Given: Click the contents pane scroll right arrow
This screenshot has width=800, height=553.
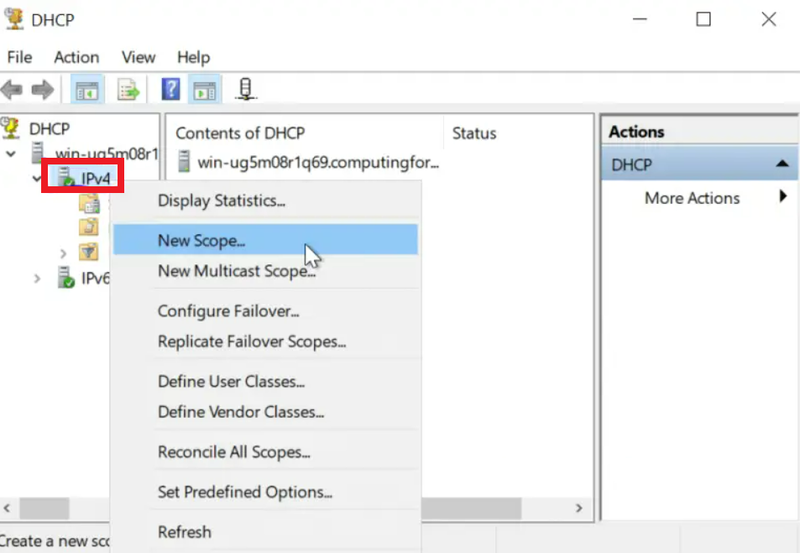Looking at the screenshot, I should click(x=579, y=508).
